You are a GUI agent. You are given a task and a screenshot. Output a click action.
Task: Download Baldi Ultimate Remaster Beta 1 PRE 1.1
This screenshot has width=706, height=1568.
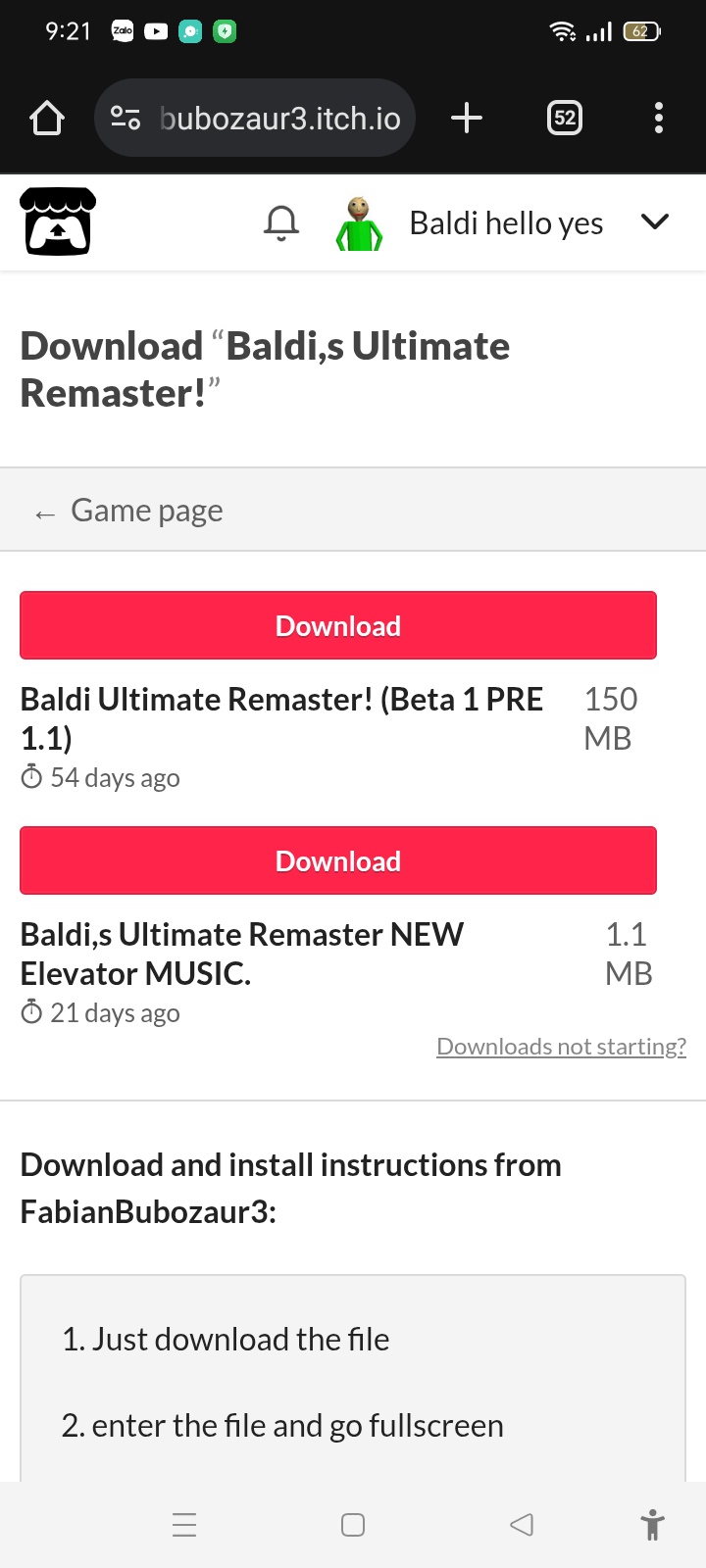[338, 625]
